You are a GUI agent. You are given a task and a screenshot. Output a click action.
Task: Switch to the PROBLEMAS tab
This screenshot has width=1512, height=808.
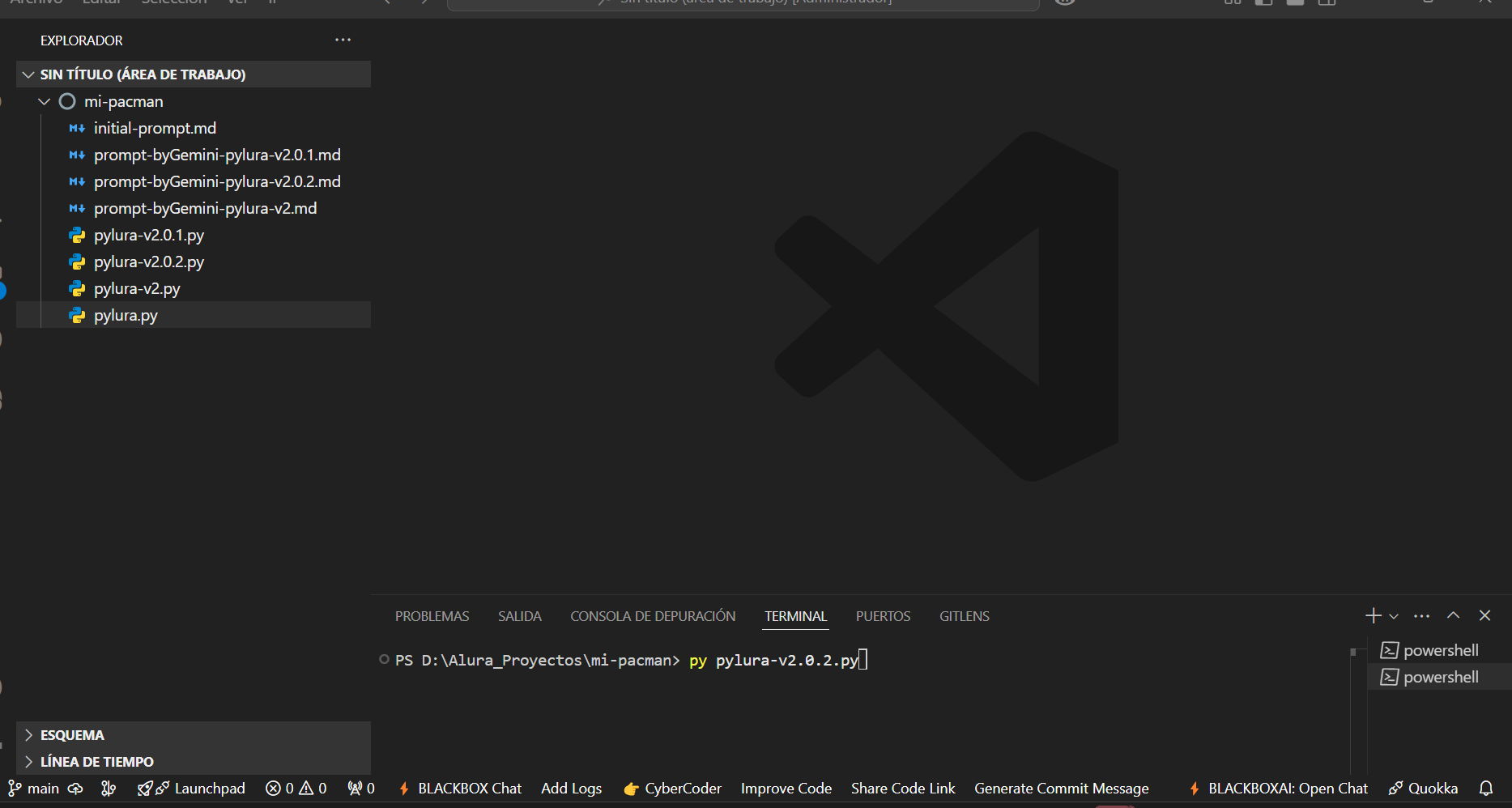[x=432, y=616]
